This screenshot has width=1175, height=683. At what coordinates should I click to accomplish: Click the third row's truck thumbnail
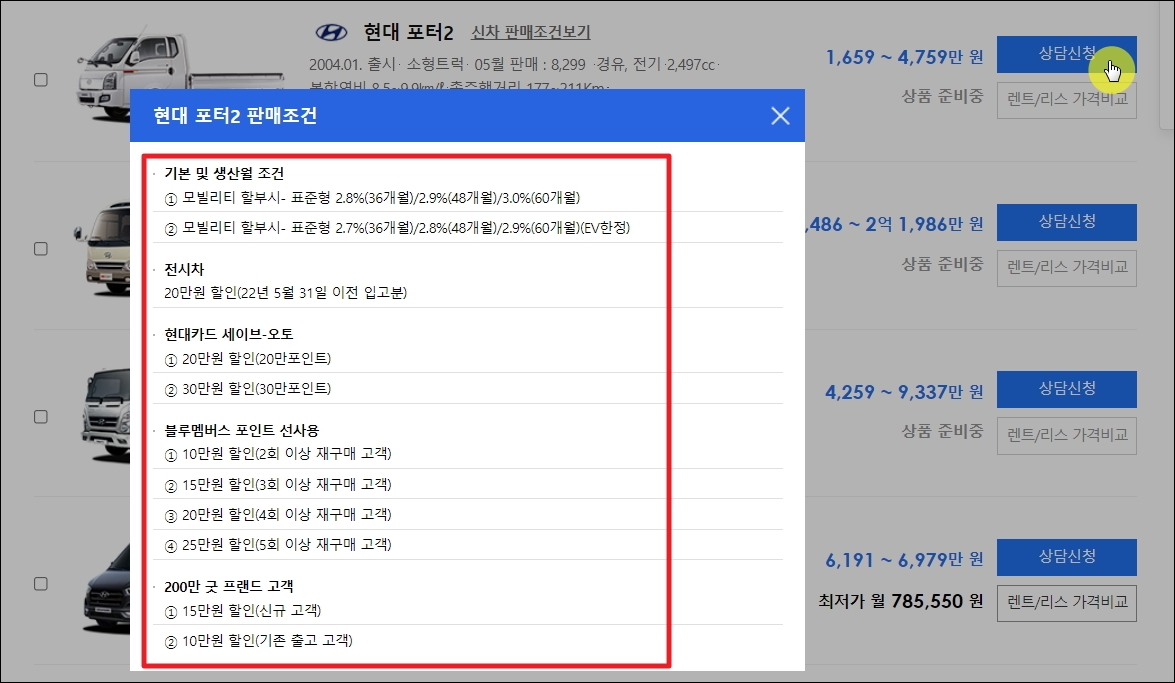click(x=105, y=414)
